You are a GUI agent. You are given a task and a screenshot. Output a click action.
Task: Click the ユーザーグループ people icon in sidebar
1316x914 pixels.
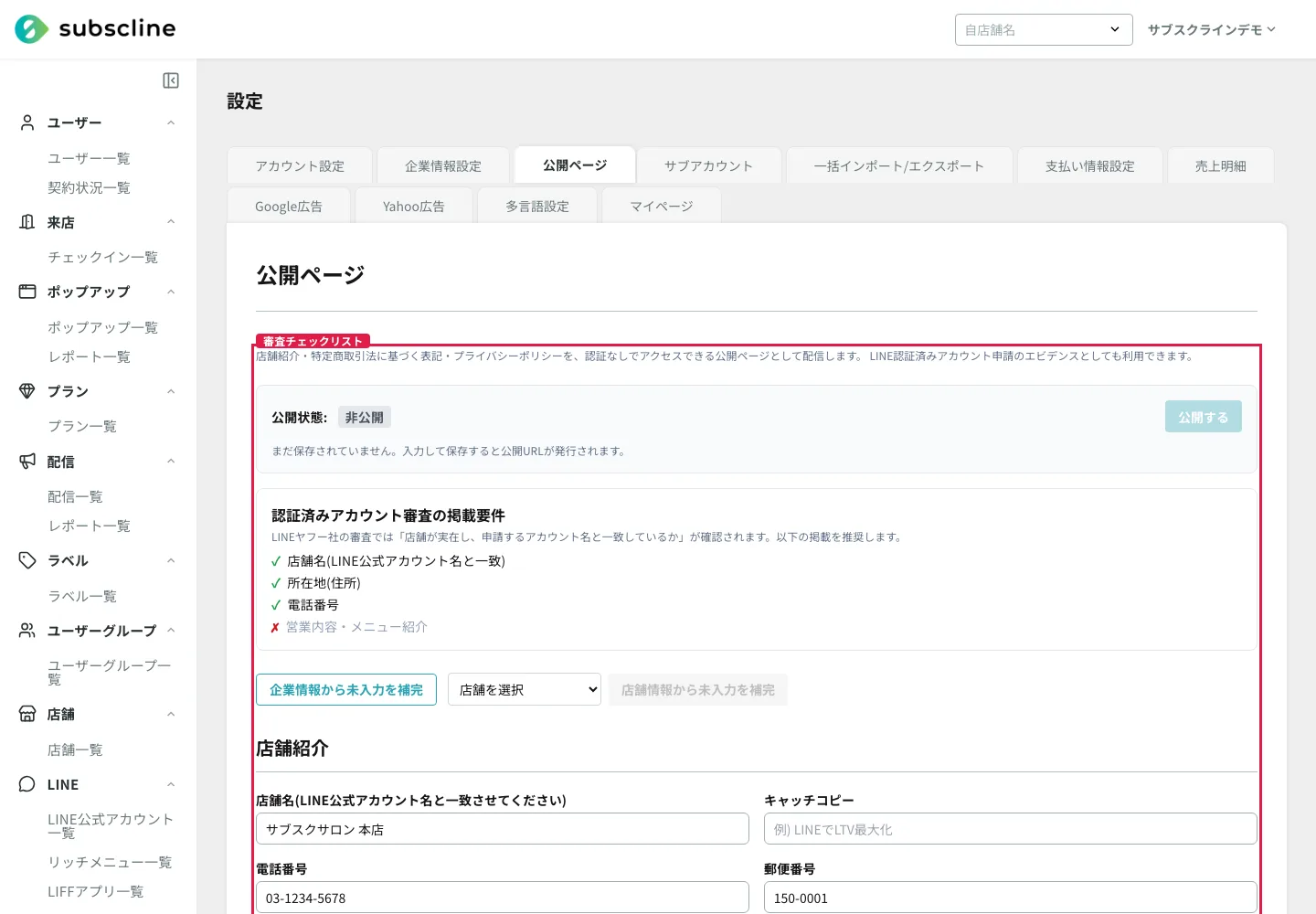[x=27, y=631]
